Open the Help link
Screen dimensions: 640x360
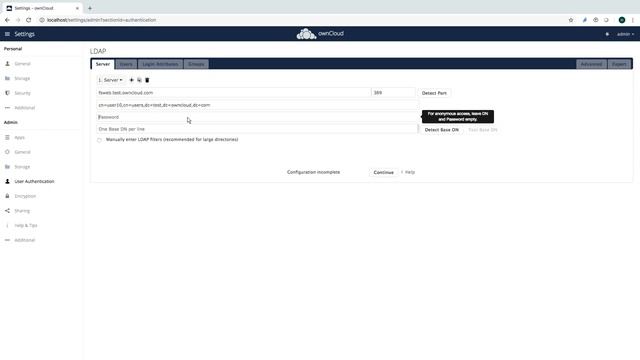pos(408,172)
